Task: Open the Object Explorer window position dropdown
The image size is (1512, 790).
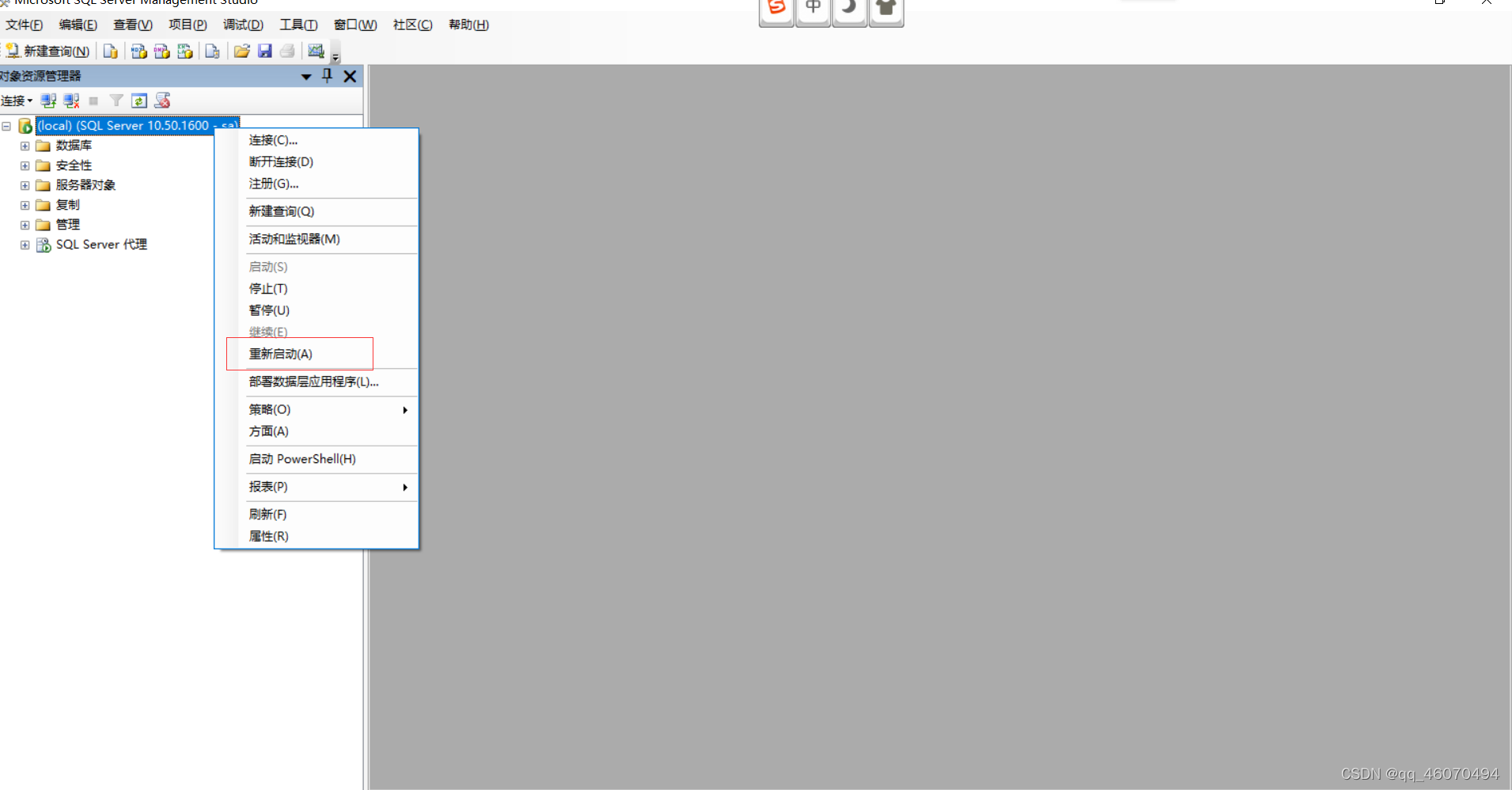Action: point(306,77)
